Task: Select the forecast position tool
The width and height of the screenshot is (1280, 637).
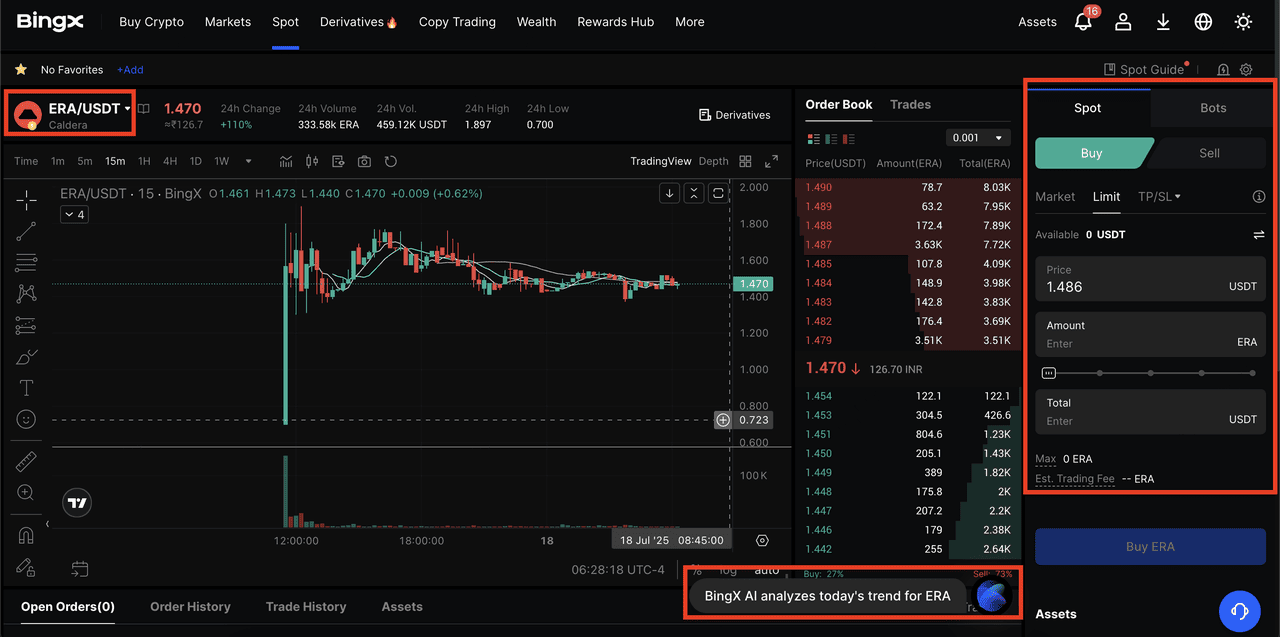Action: pyautogui.click(x=26, y=325)
